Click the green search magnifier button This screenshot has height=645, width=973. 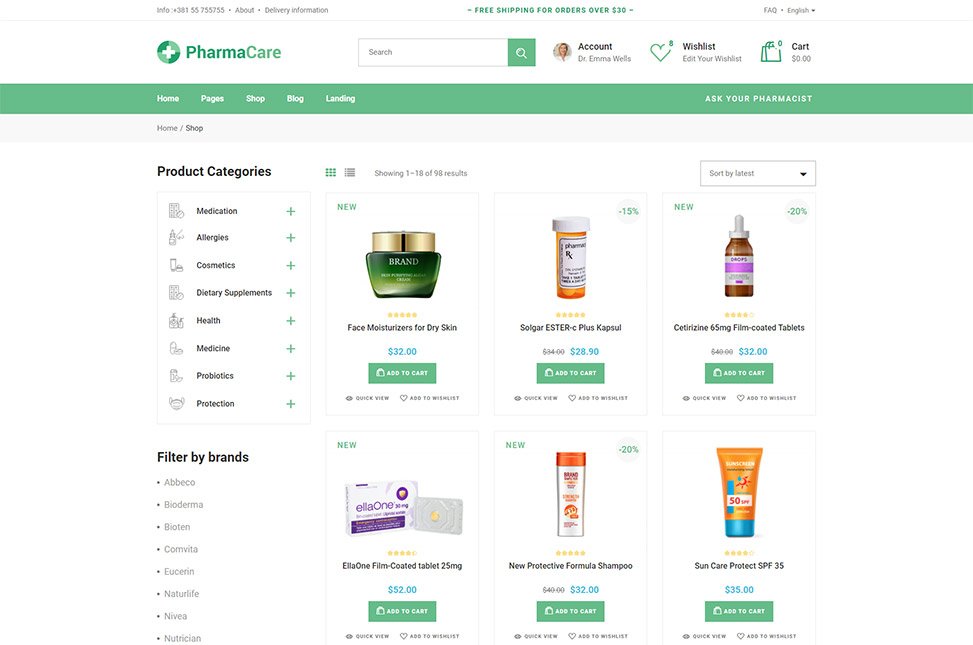[x=521, y=53]
